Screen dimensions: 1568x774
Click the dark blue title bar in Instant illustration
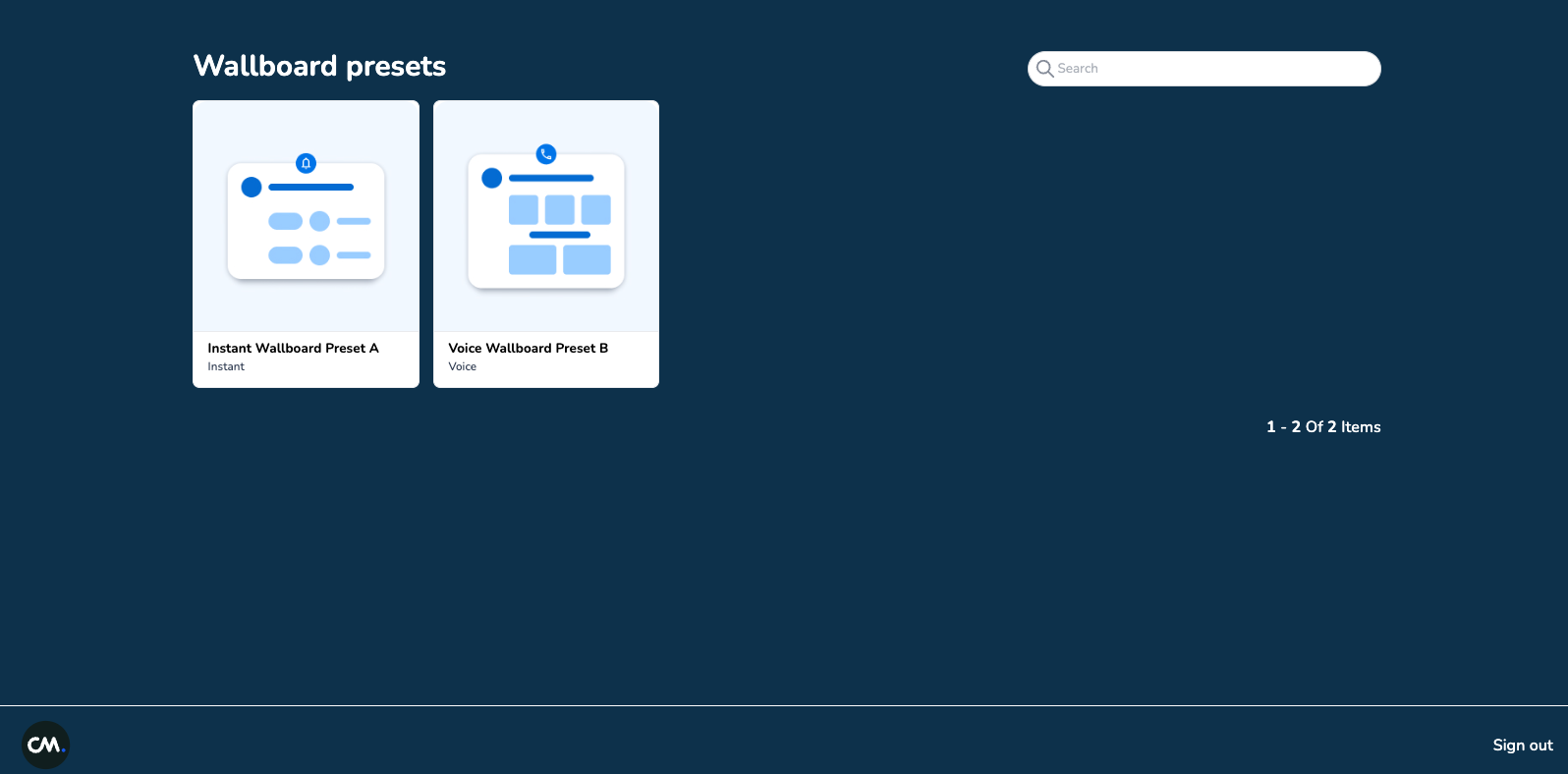310,187
